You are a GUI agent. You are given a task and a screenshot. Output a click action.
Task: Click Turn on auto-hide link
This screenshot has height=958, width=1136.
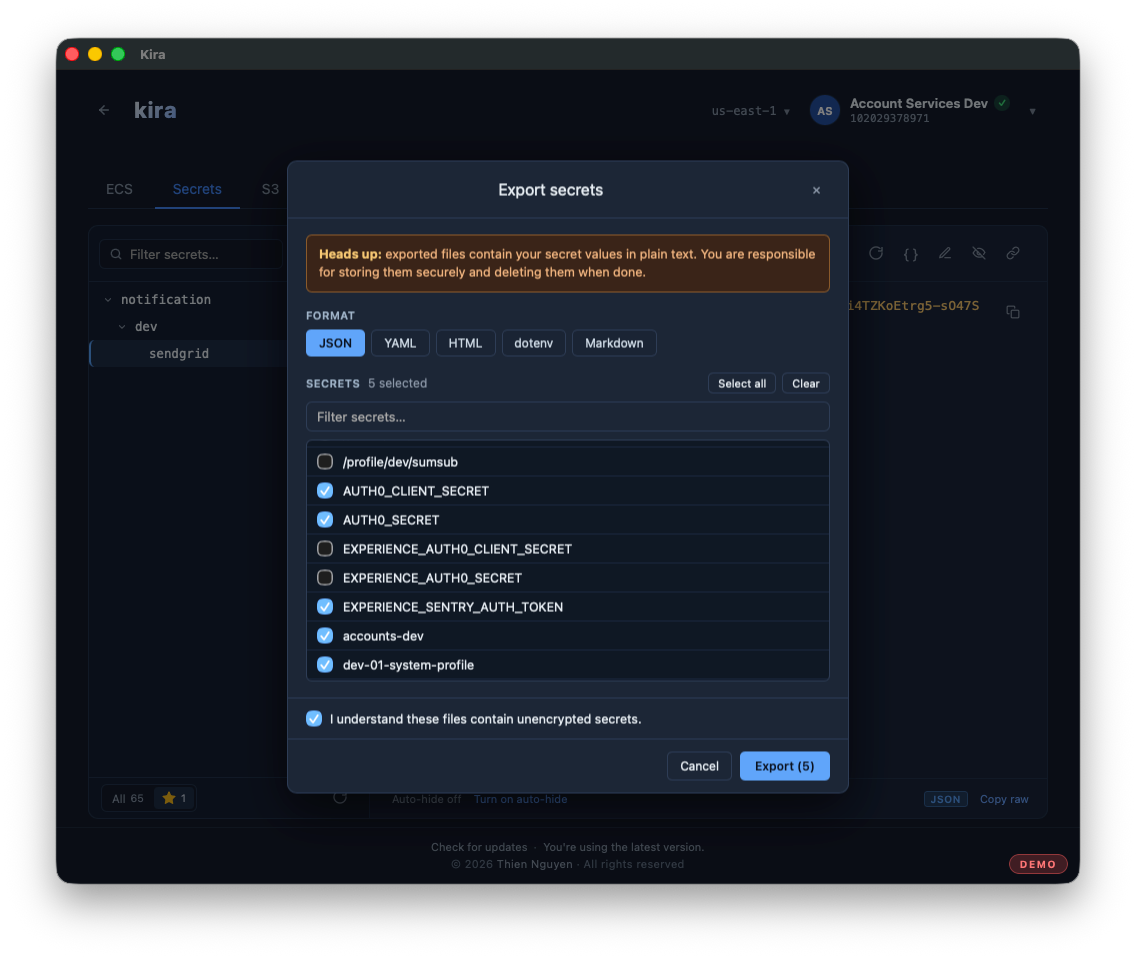click(x=520, y=799)
